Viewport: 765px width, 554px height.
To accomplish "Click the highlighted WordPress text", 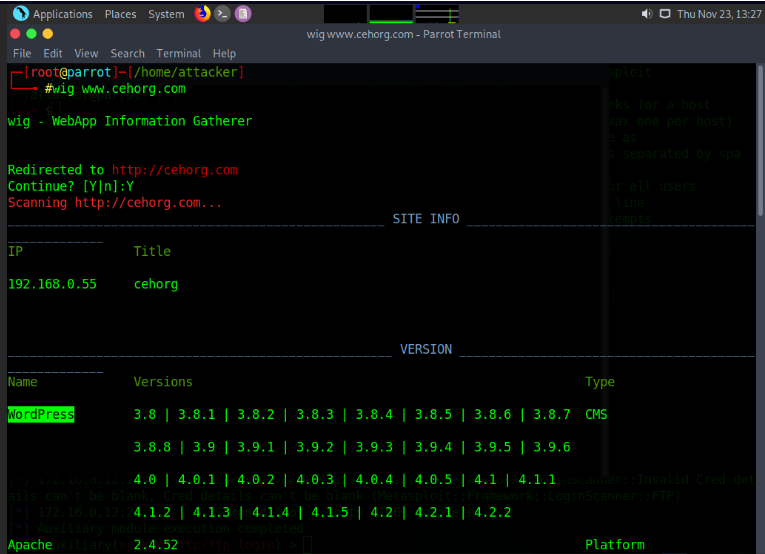I will (41, 414).
